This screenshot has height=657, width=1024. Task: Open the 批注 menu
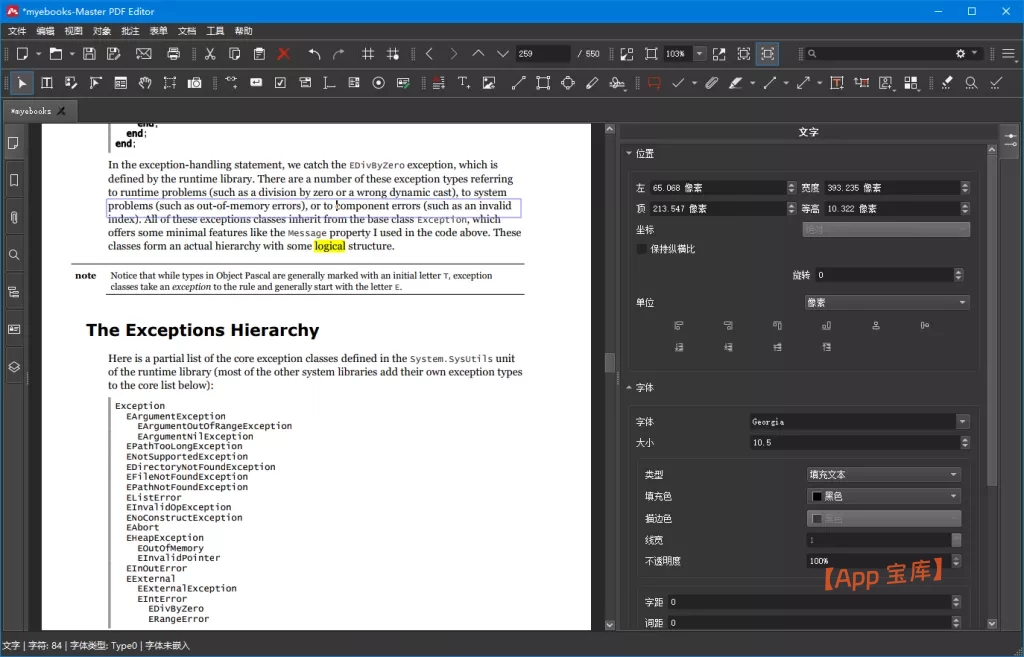[130, 31]
